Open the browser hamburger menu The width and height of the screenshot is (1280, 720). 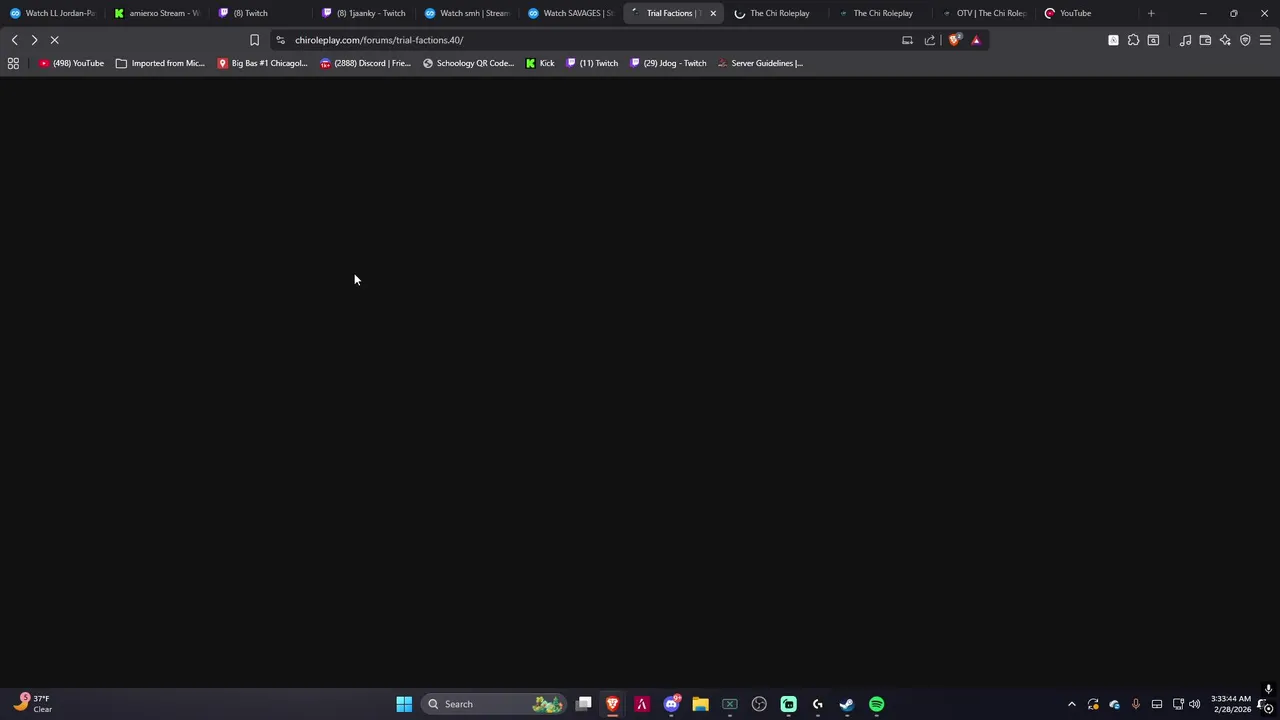point(1265,40)
